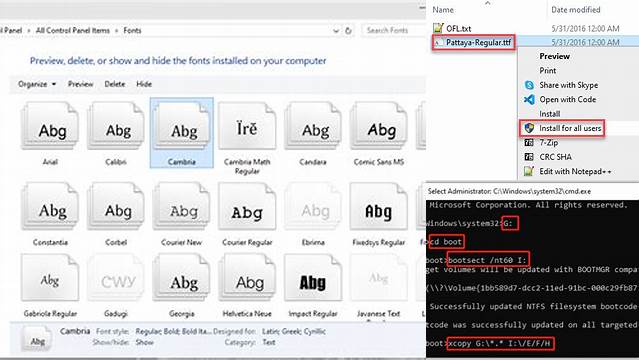Click the bootsect /nt60 I: command text
Viewport: 639px width, 360px height.
pos(488,260)
